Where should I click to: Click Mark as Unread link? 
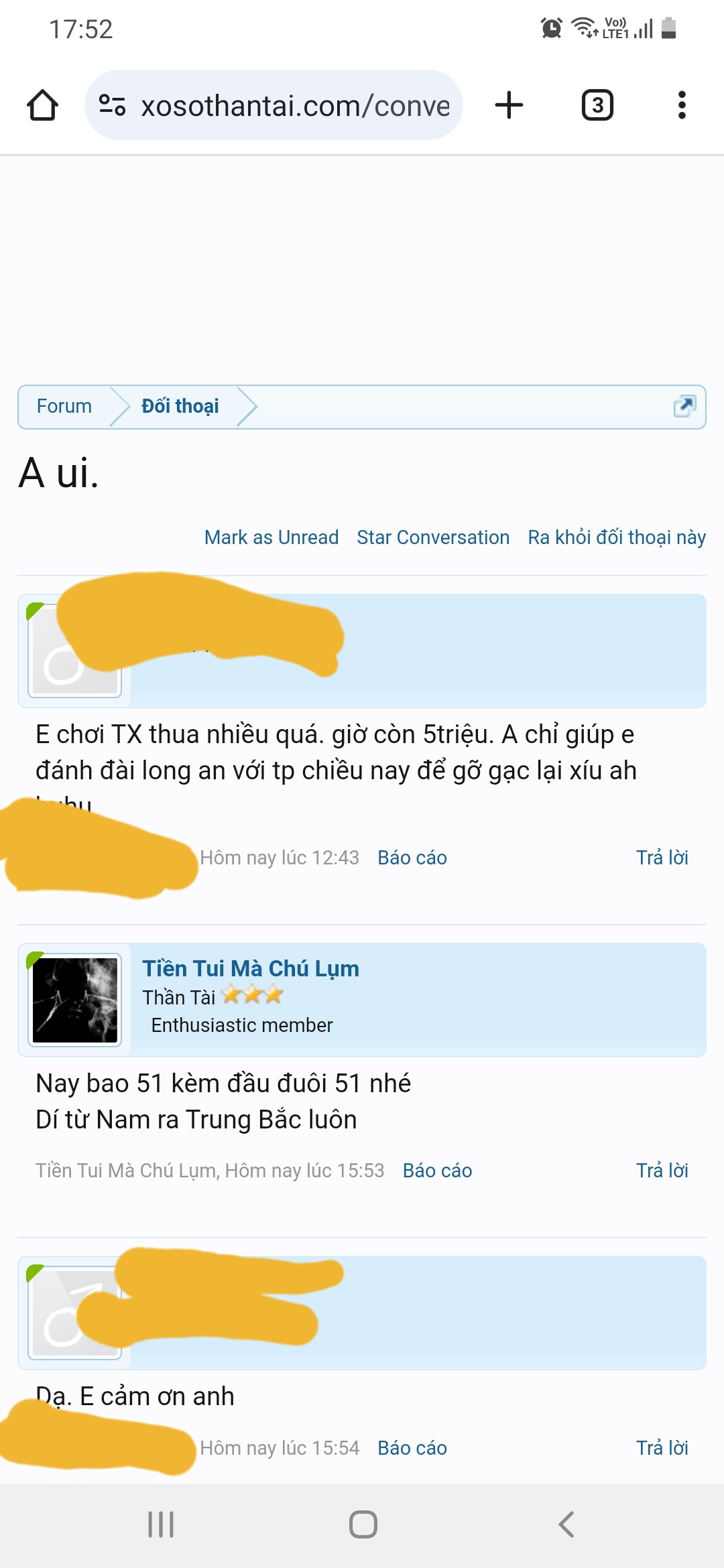click(x=271, y=537)
